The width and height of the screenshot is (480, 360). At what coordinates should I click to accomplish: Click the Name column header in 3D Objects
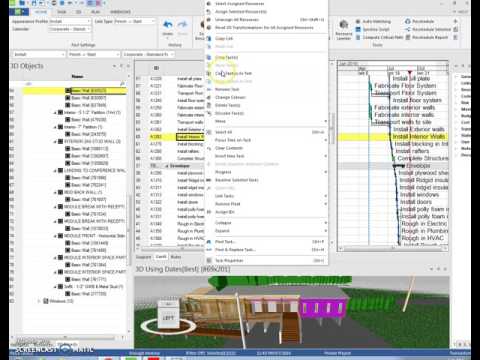[x=77, y=76]
